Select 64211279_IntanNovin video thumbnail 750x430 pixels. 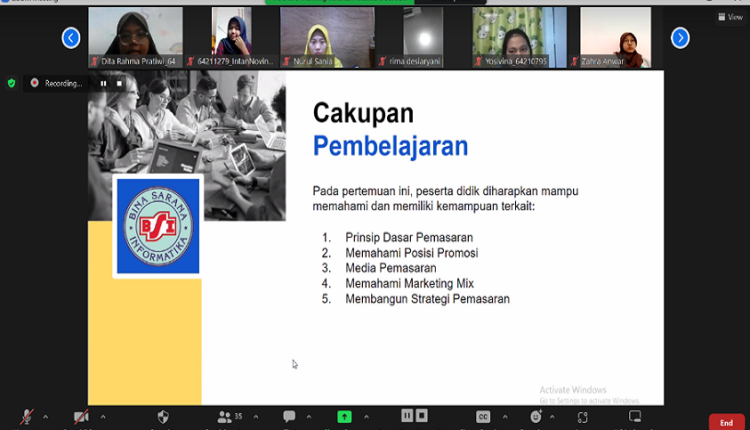232,37
